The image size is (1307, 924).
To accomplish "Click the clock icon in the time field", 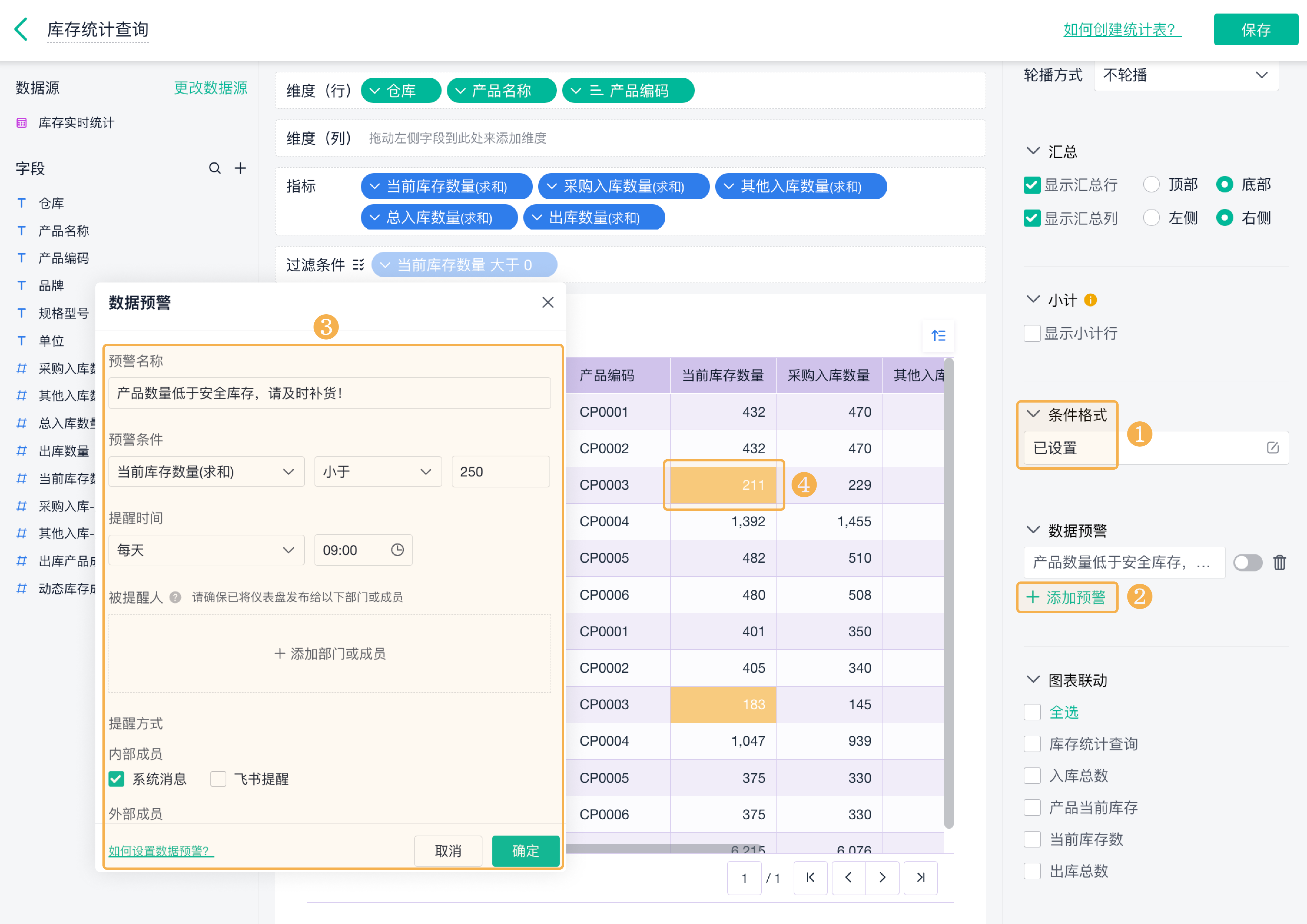I will click(x=397, y=550).
